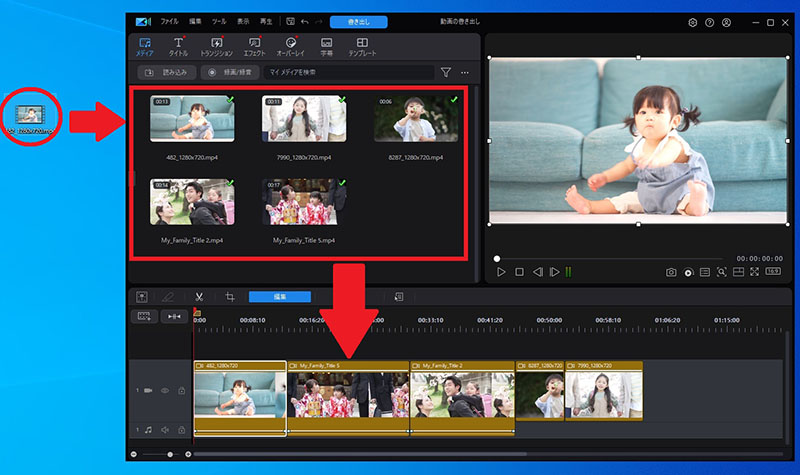Click the subtitle display lines icon under preview
800x475 pixels.
pyautogui.click(x=705, y=272)
